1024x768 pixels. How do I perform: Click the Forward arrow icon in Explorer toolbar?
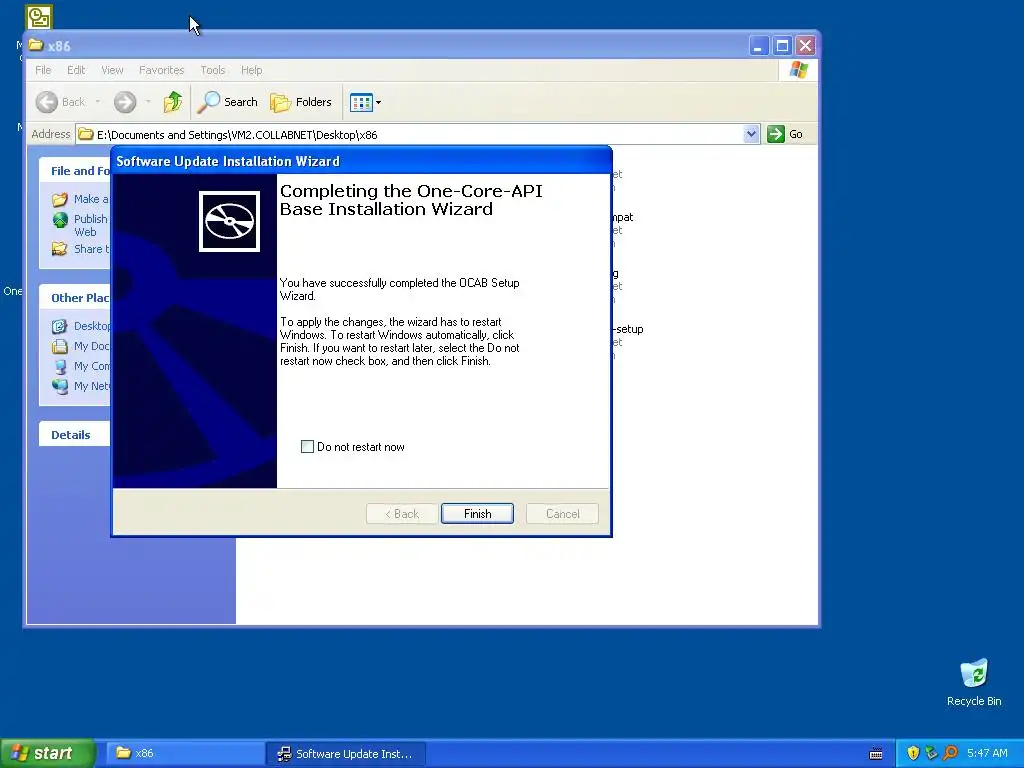[x=125, y=102]
